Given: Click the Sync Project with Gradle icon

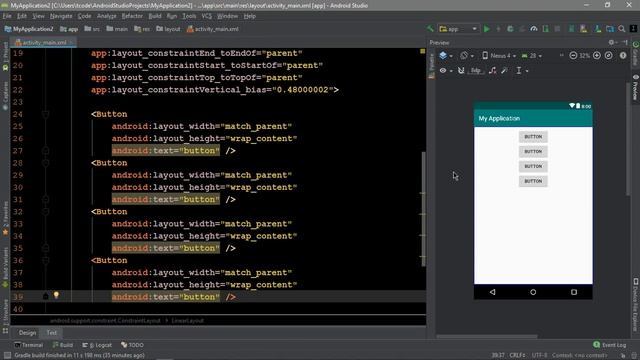Looking at the screenshot, I should point(571,29).
